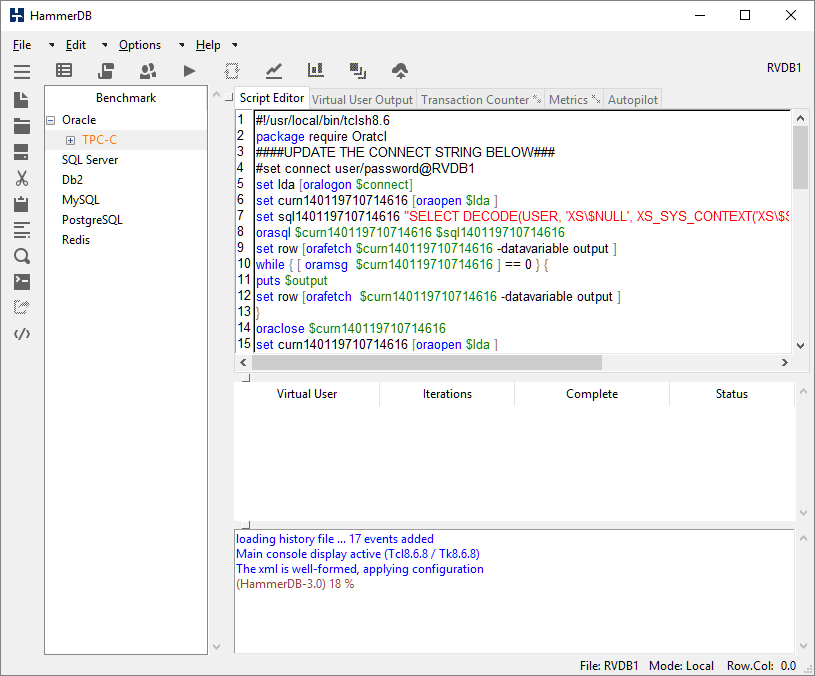
Task: Click the pane toggle box left of Script Editor
Action: [229, 97]
